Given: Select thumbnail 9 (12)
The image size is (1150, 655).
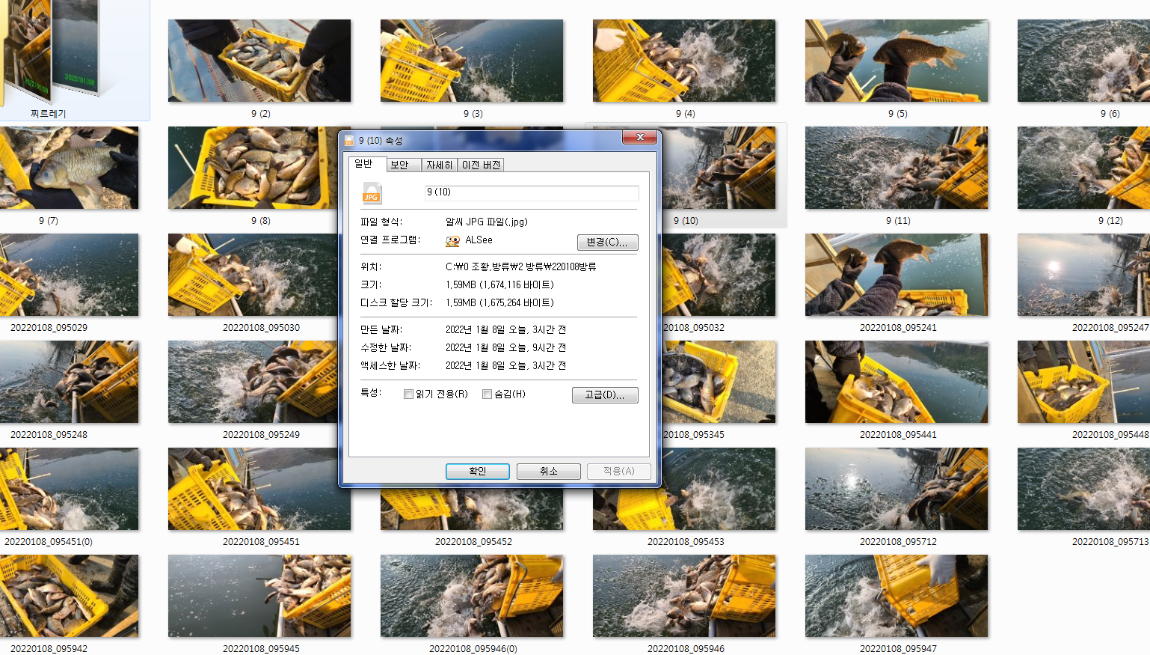Looking at the screenshot, I should coord(1084,168).
